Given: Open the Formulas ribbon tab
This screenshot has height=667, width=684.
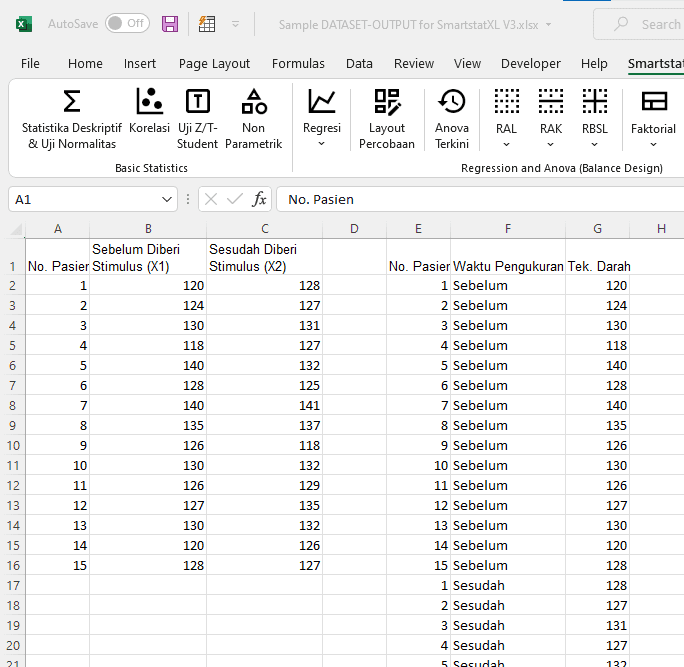Looking at the screenshot, I should (x=298, y=63).
